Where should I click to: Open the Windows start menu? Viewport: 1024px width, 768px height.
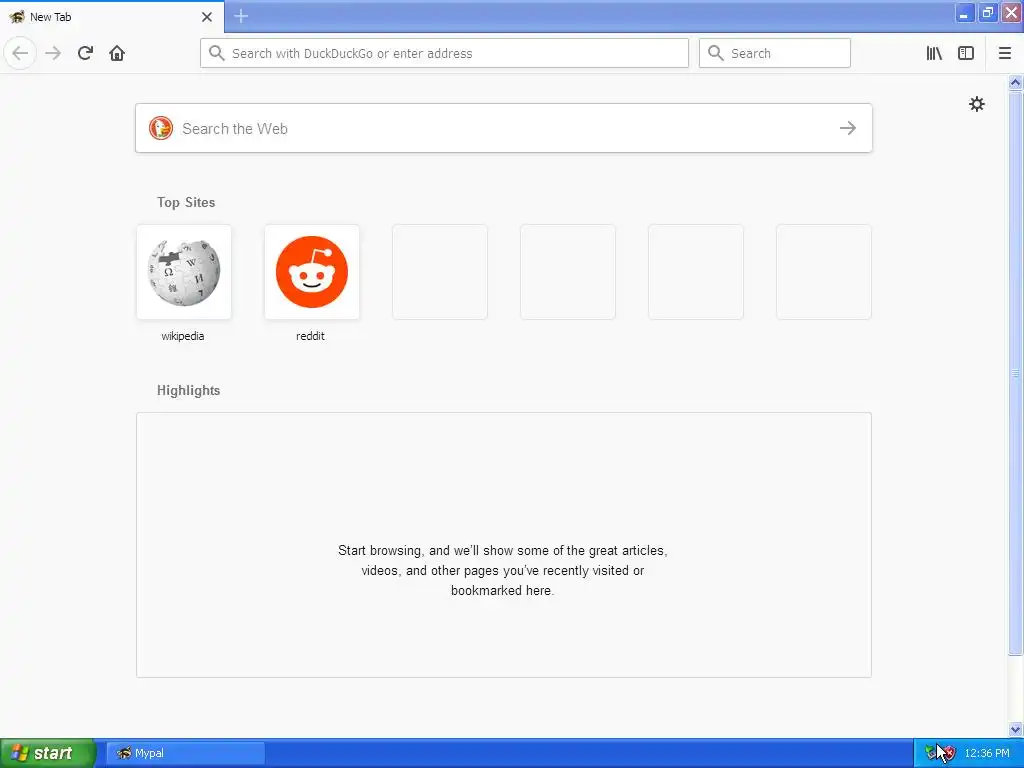(x=47, y=753)
